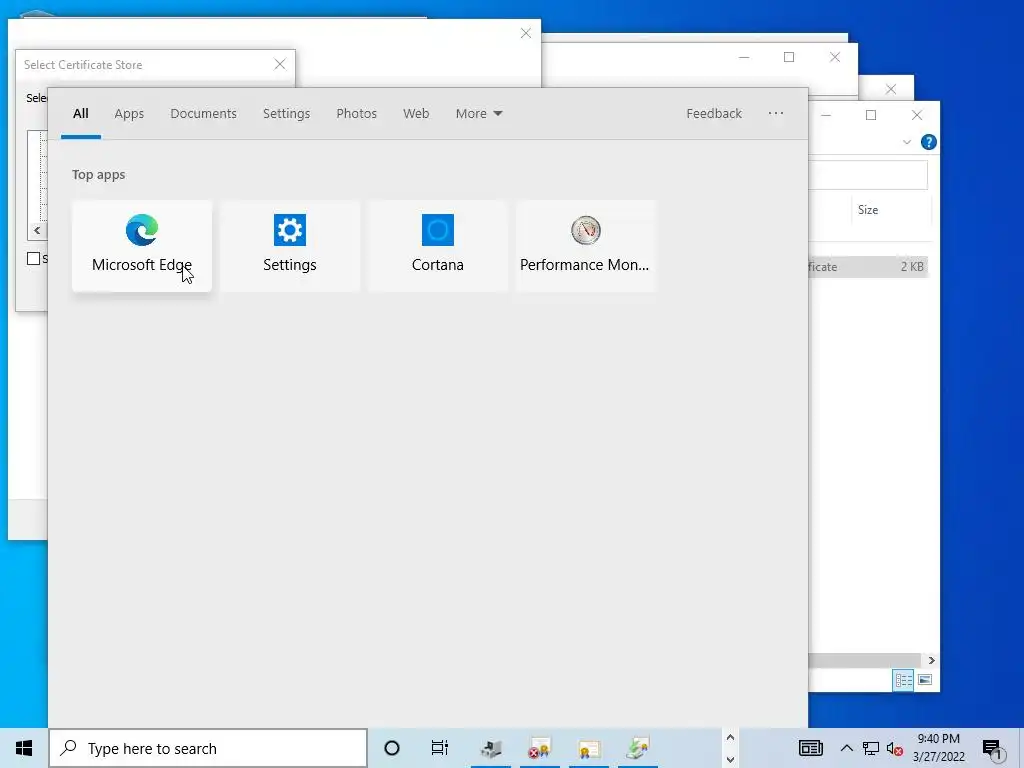The image size is (1024, 768).
Task: Select the Documents search tab
Action: tap(203, 114)
